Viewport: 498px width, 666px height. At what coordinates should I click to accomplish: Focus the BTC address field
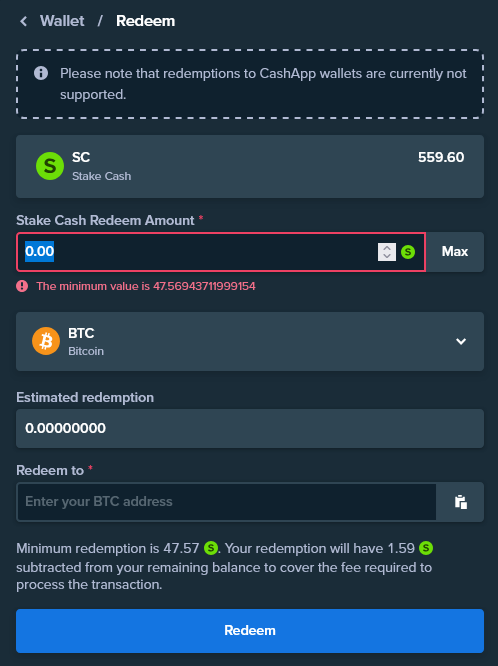pos(226,502)
